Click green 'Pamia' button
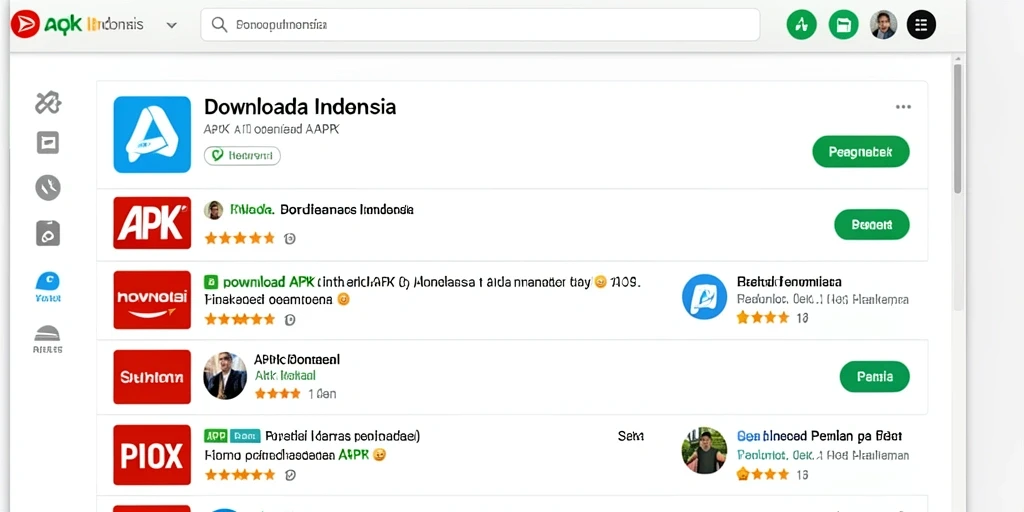 click(874, 377)
